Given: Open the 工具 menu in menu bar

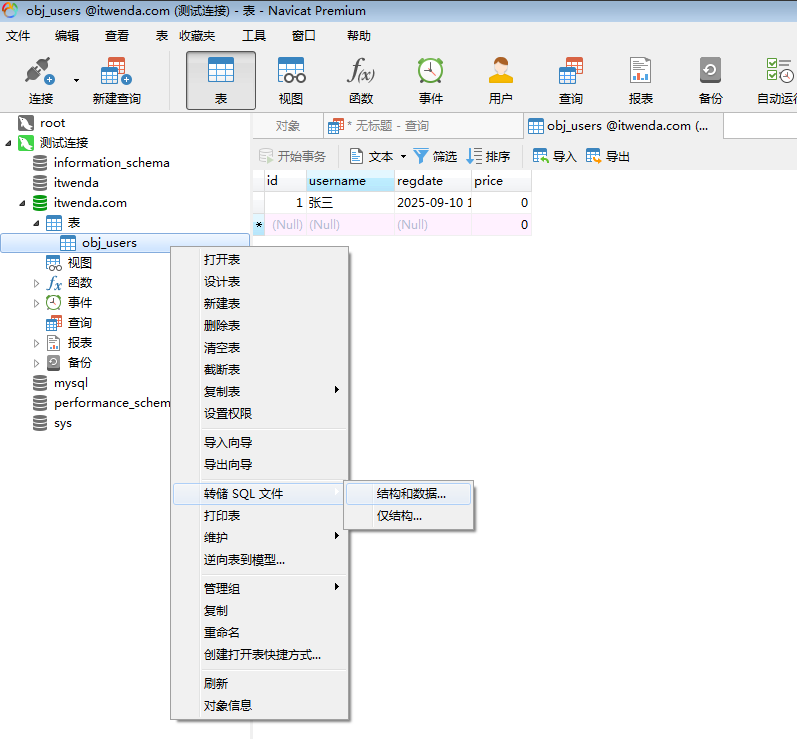Looking at the screenshot, I should pos(254,36).
